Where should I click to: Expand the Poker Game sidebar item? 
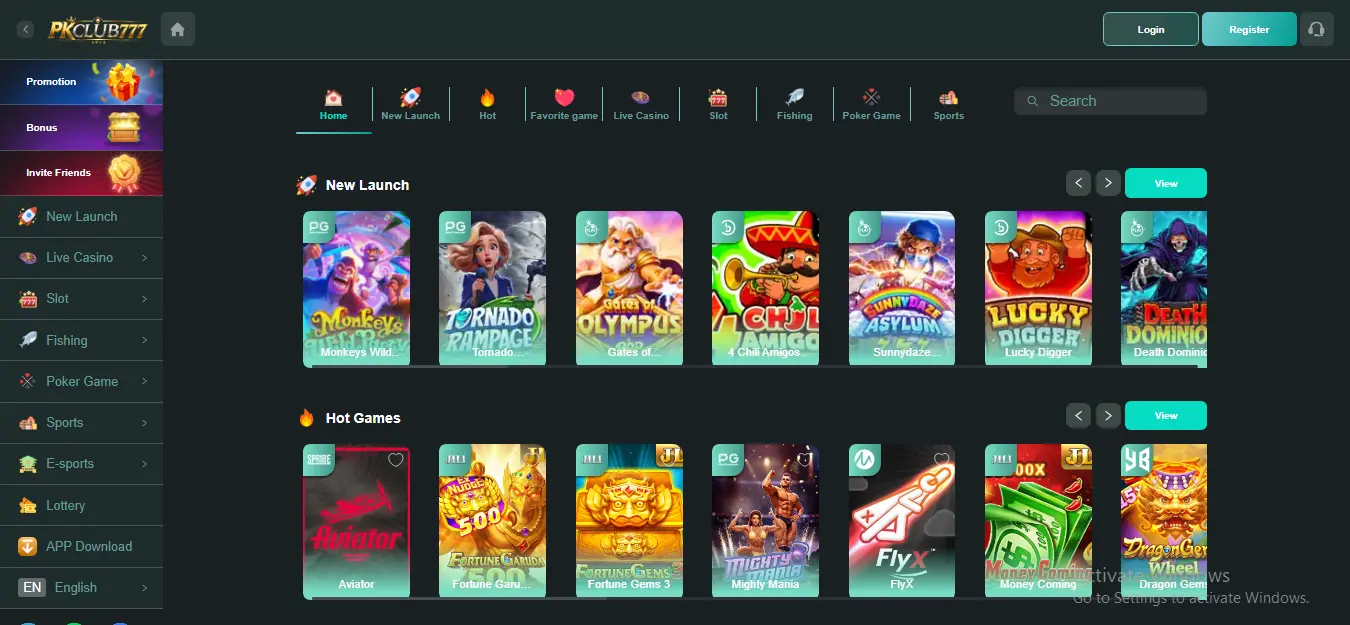tap(81, 381)
